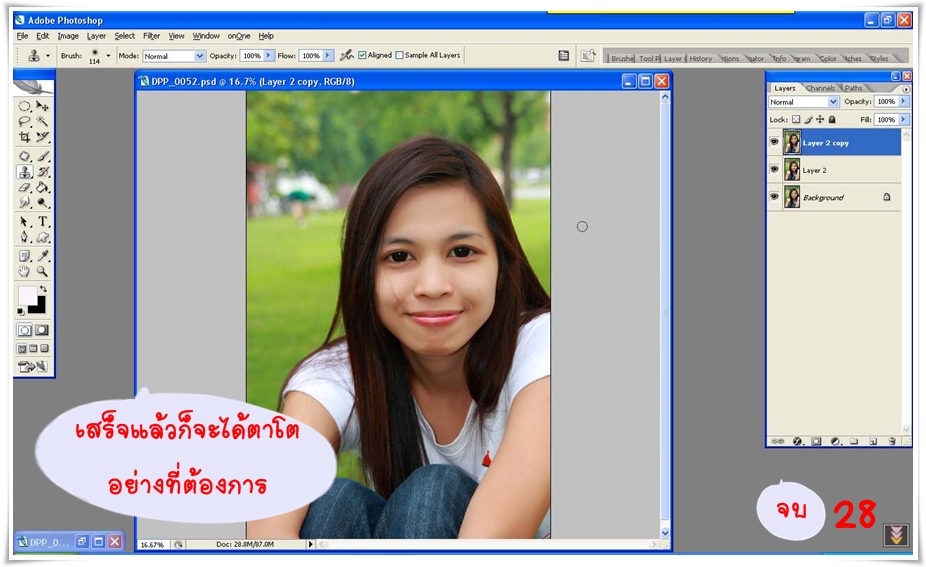Open the Brushes palette toggle icon
The height and width of the screenshot is (567, 926).
click(564, 56)
